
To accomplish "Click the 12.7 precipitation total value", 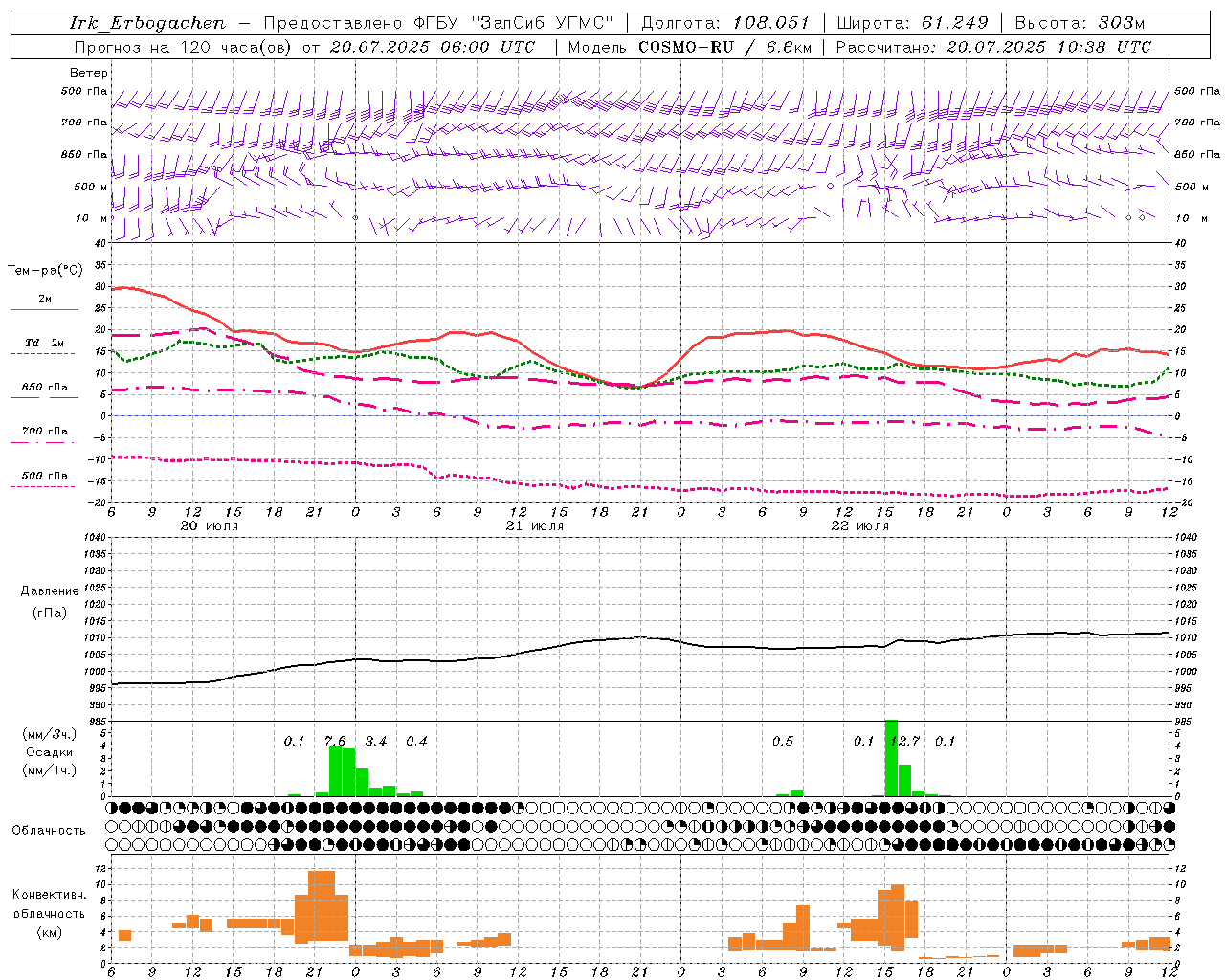I will (904, 741).
